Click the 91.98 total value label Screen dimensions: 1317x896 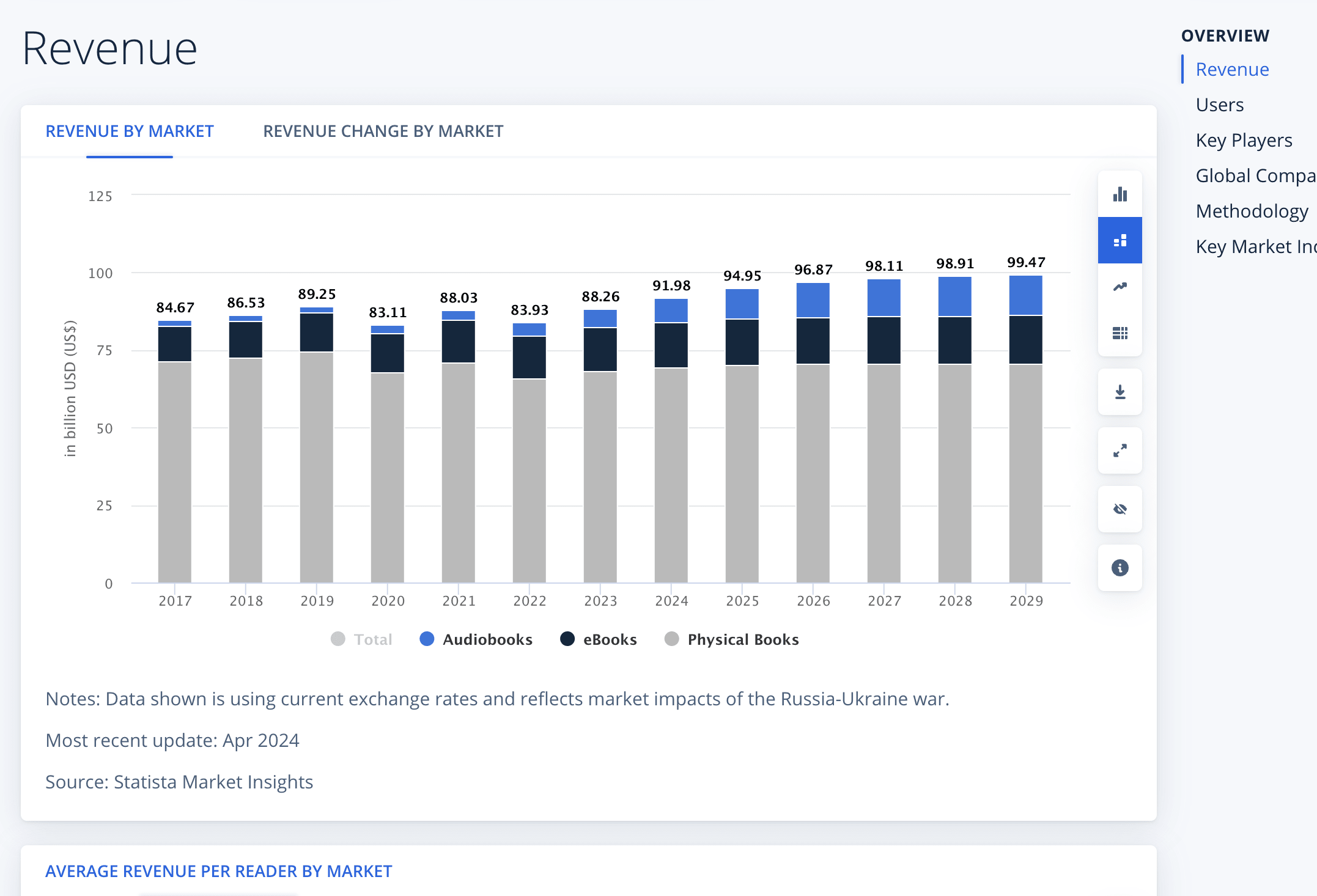point(671,286)
